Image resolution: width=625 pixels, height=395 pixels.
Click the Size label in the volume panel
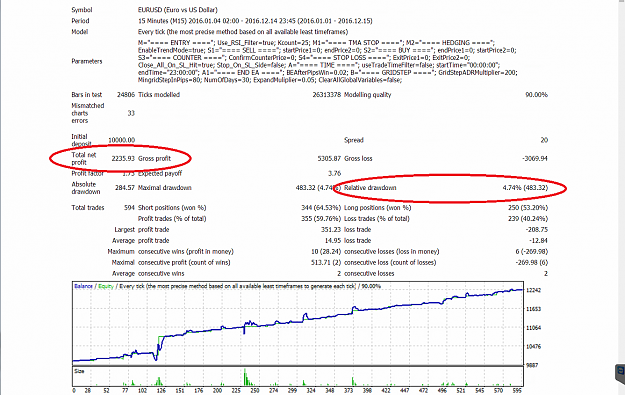point(79,371)
